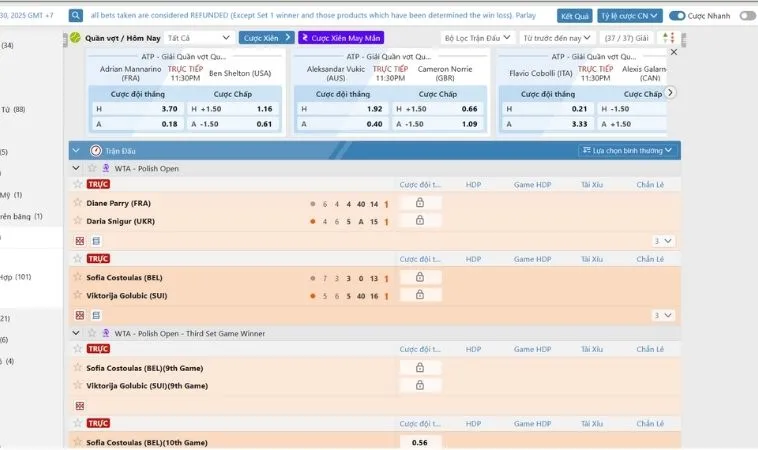Select the Cược Xiên tab
The width and height of the screenshot is (758, 450).
pos(267,37)
